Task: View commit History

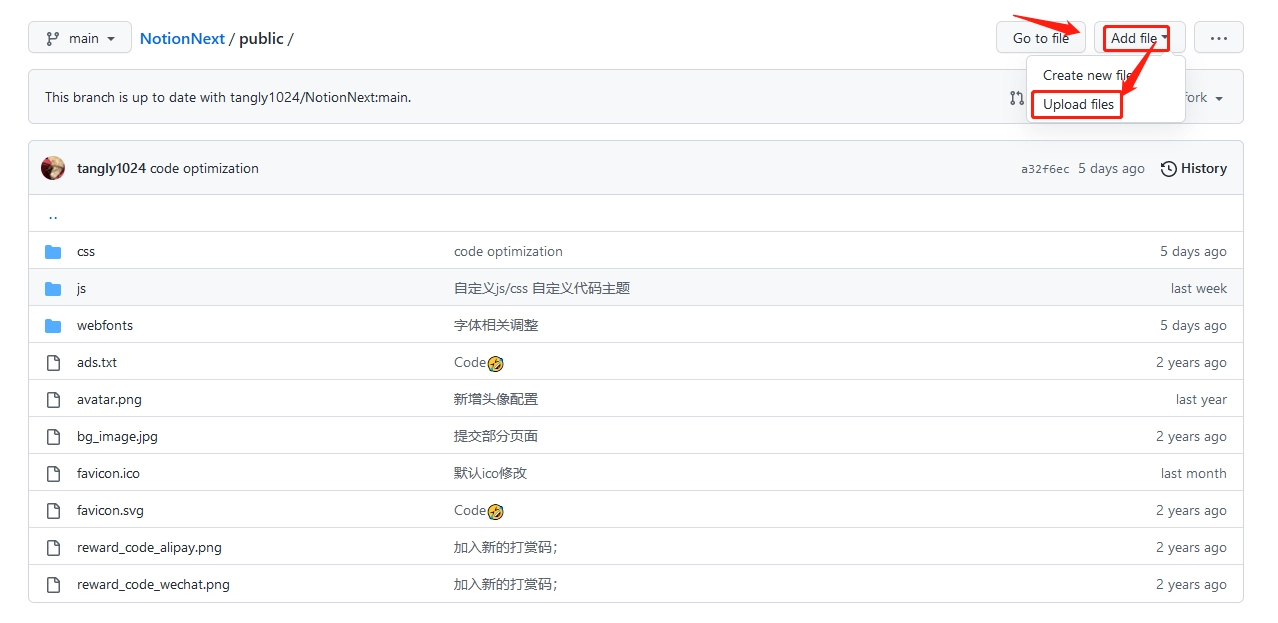Action: coord(1194,168)
